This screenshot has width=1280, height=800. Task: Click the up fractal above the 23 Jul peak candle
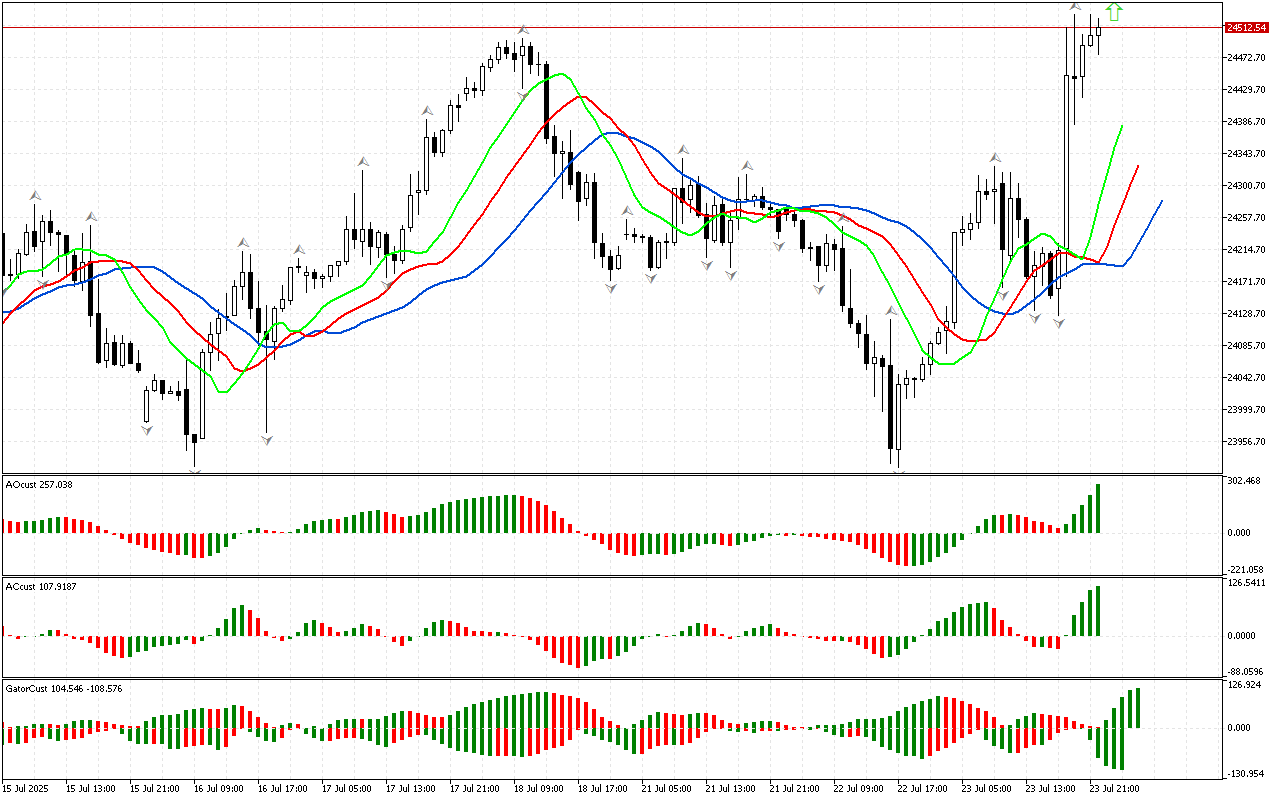pos(1075,8)
